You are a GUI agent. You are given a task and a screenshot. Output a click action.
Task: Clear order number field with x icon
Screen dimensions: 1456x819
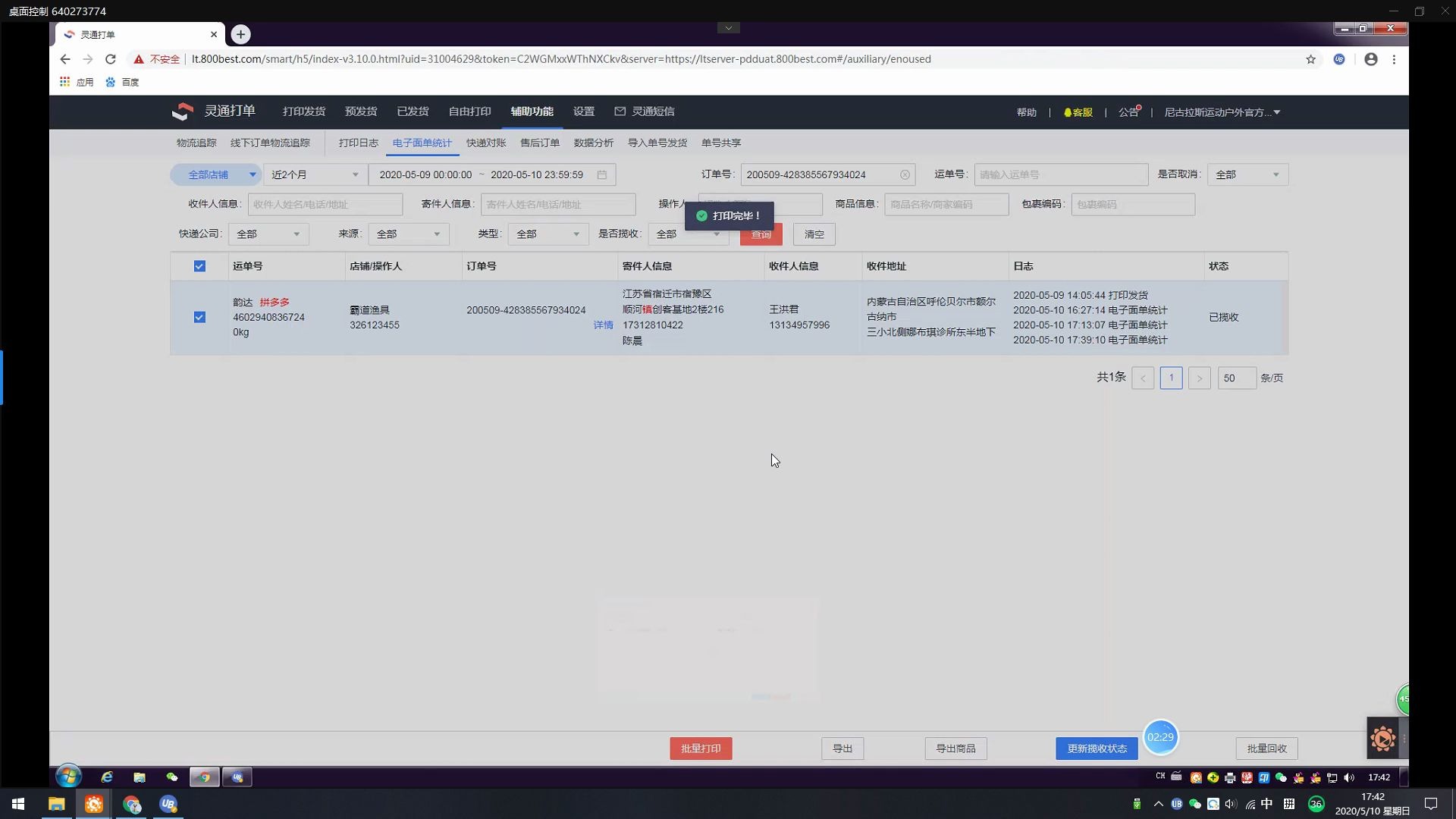(905, 174)
